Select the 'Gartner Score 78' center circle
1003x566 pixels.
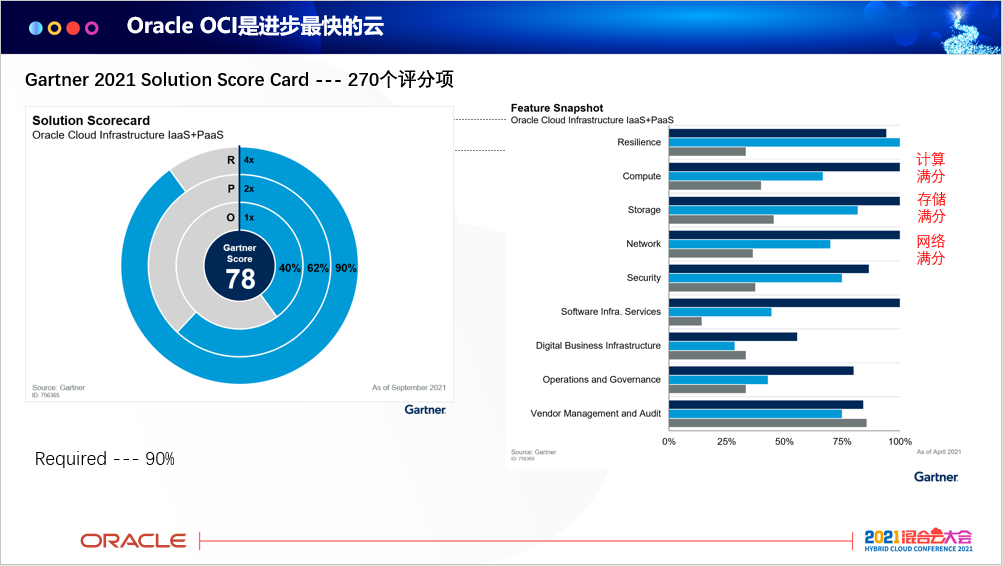pos(240,267)
